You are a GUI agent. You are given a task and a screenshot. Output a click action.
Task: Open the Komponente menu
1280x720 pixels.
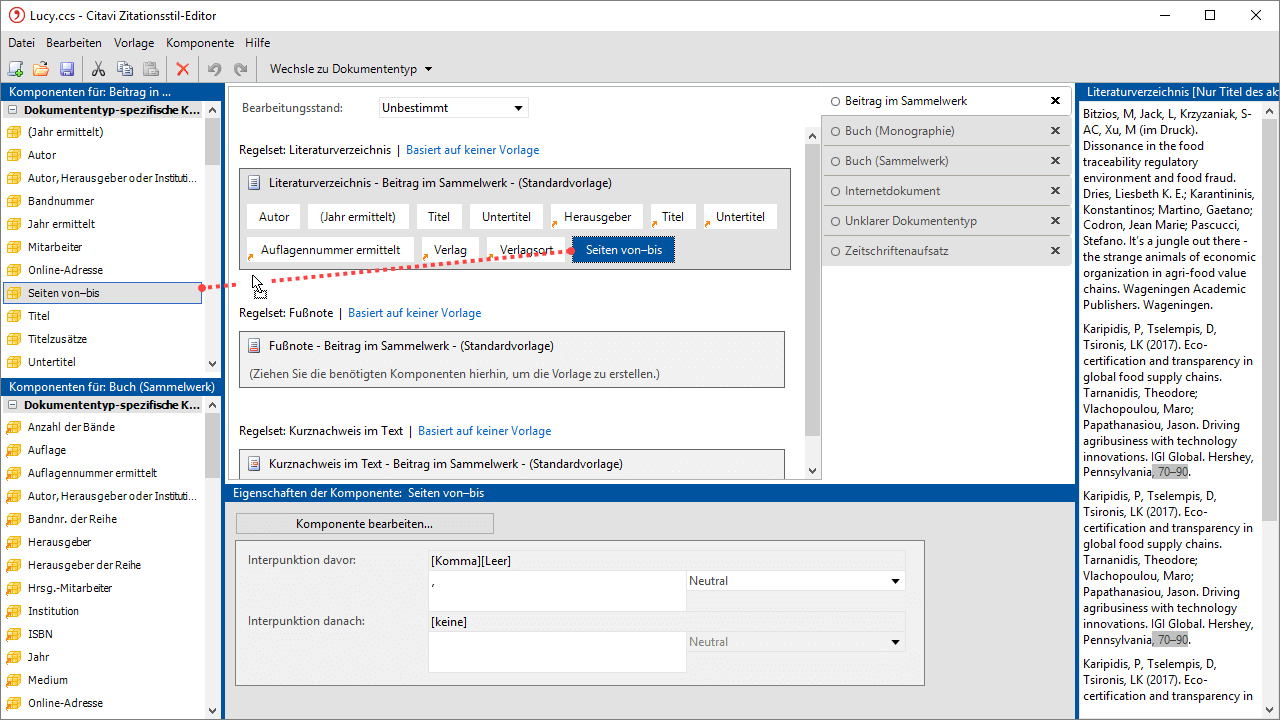[x=200, y=43]
